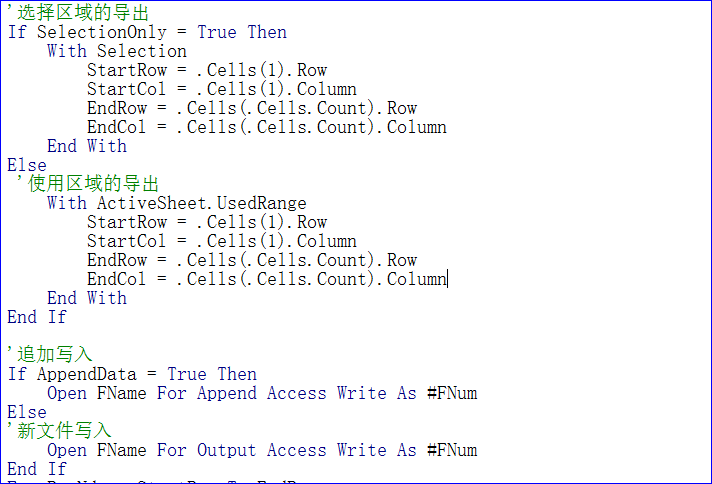Click the first End With keyword

pyautogui.click(x=87, y=146)
